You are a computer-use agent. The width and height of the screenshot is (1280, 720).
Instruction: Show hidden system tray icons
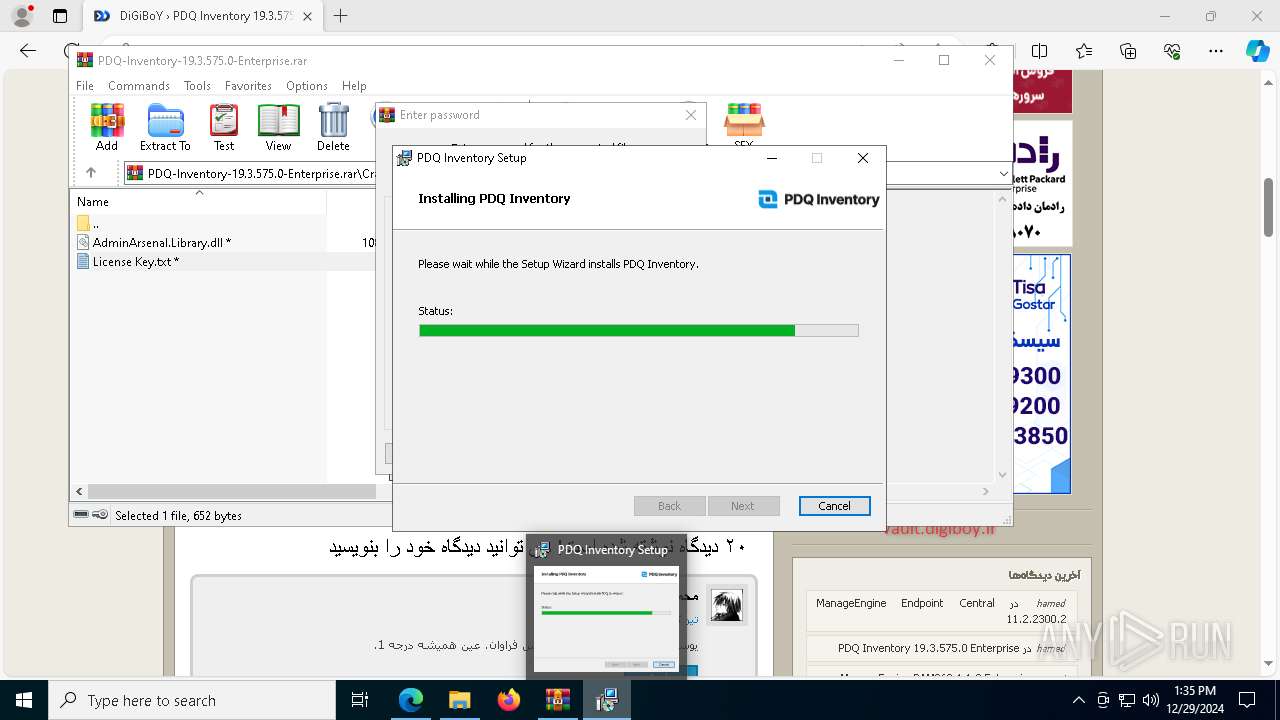[1078, 700]
